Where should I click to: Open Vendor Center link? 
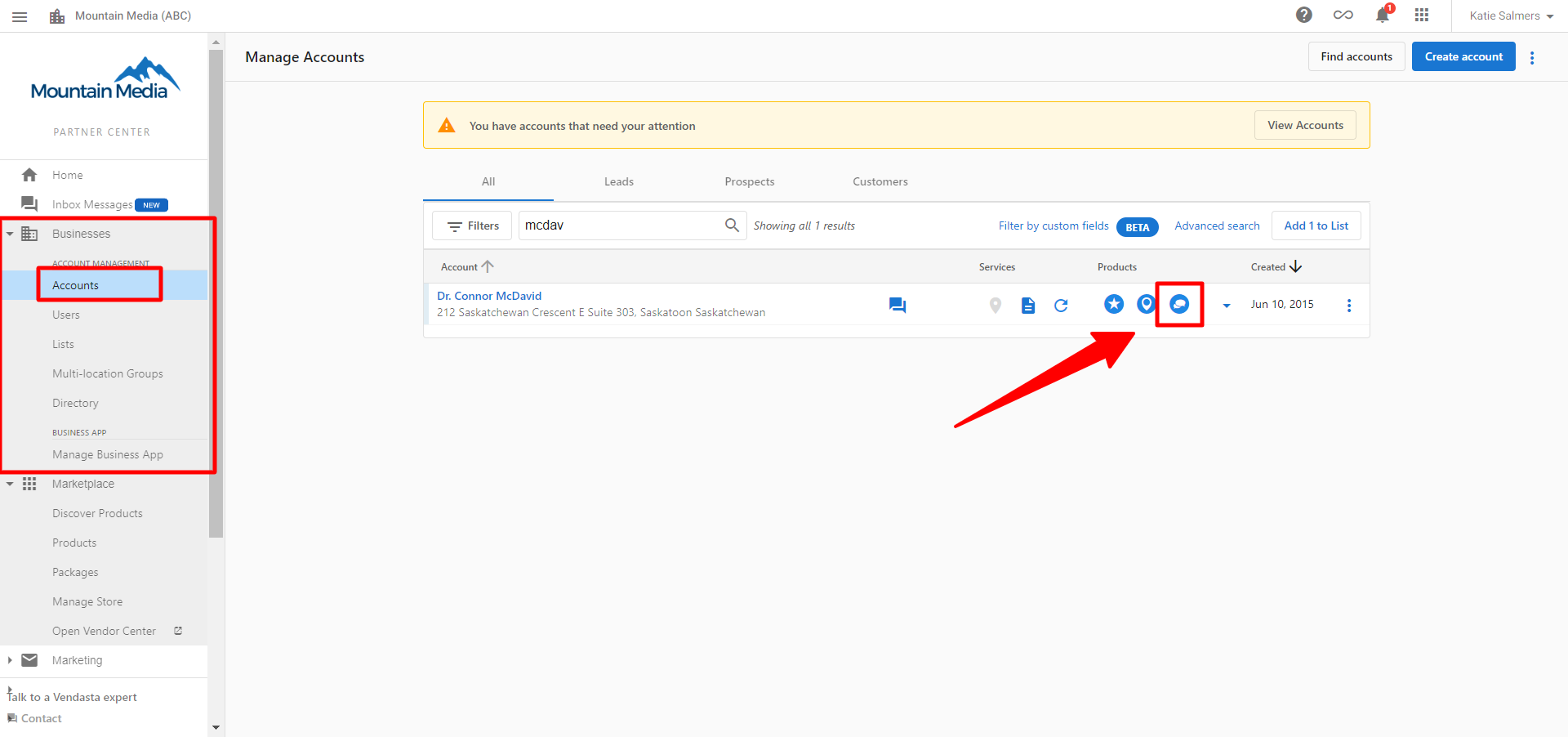click(x=104, y=631)
